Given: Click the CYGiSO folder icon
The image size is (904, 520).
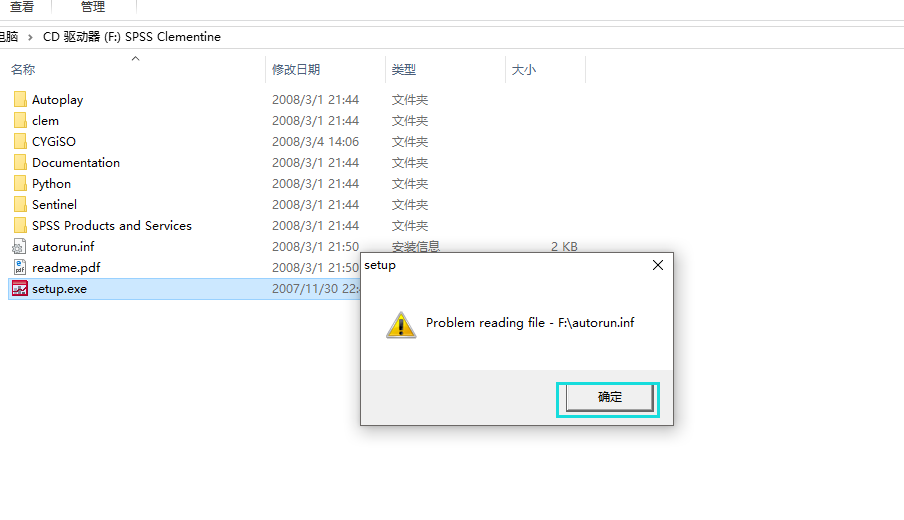Looking at the screenshot, I should [x=20, y=141].
